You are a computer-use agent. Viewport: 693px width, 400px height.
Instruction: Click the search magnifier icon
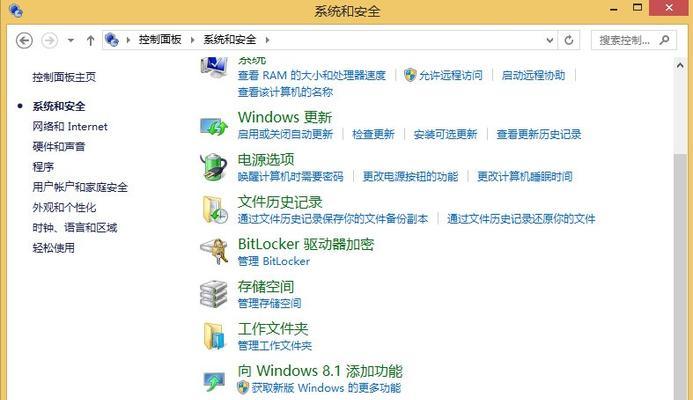click(664, 40)
